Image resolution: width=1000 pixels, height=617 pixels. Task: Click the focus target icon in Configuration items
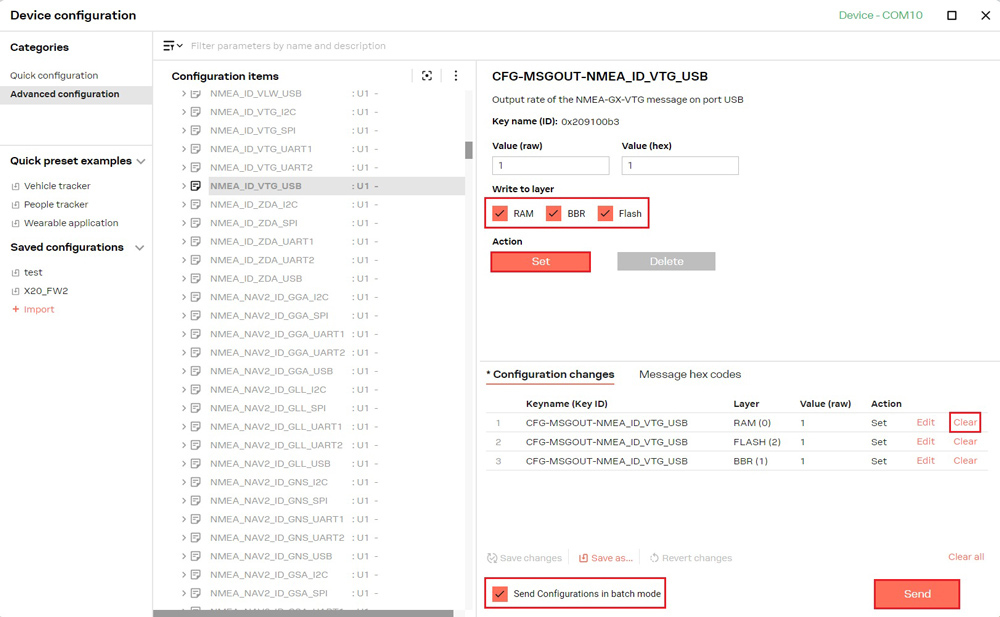coord(427,76)
